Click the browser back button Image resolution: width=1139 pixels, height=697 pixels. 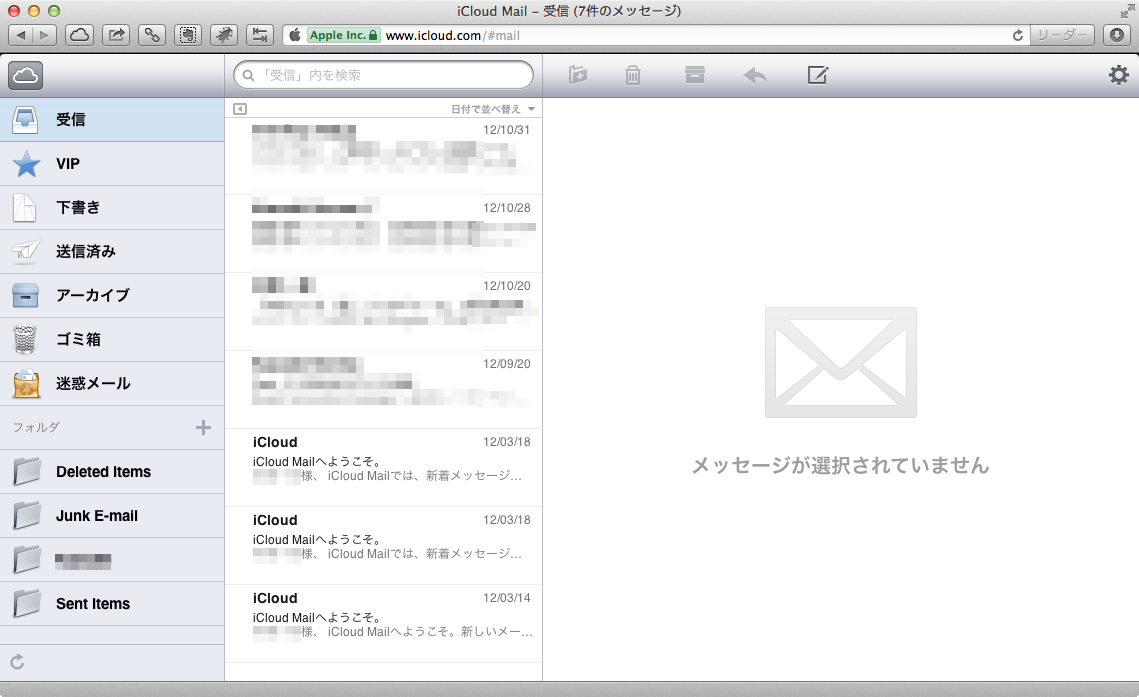[x=20, y=35]
